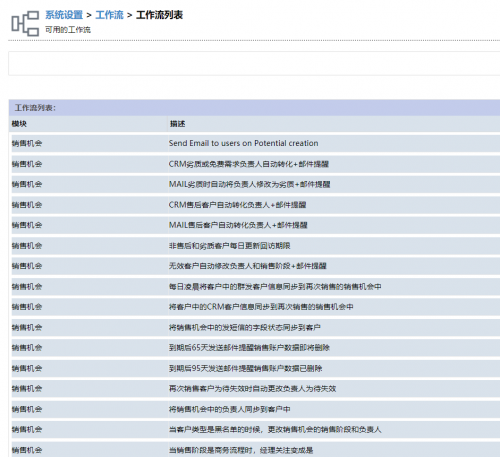Image resolution: width=500 pixels, height=457 pixels.
Task: Select '当客户类型是黑名单的时候' workflow description
Action: [275, 430]
